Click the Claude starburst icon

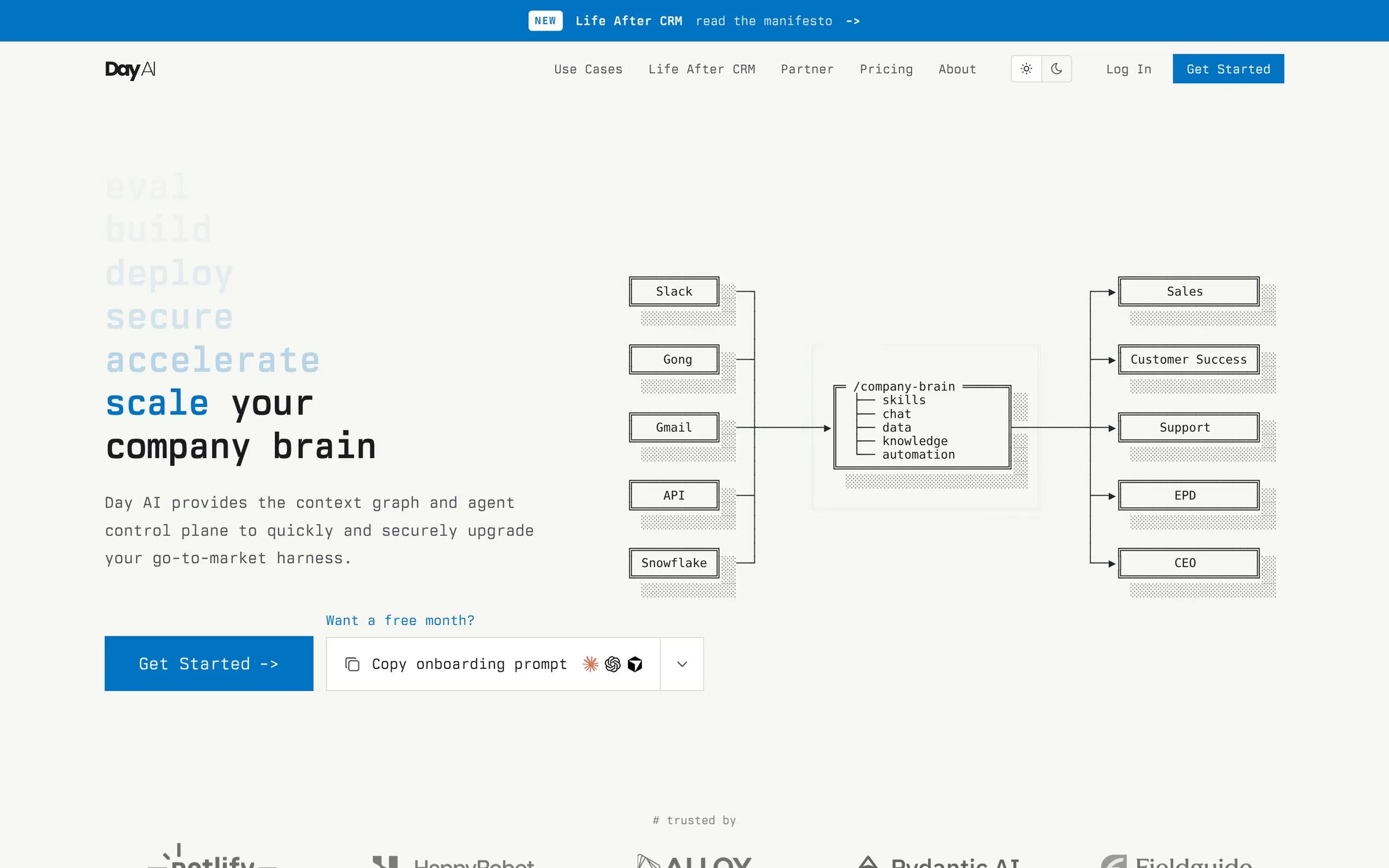tap(590, 664)
